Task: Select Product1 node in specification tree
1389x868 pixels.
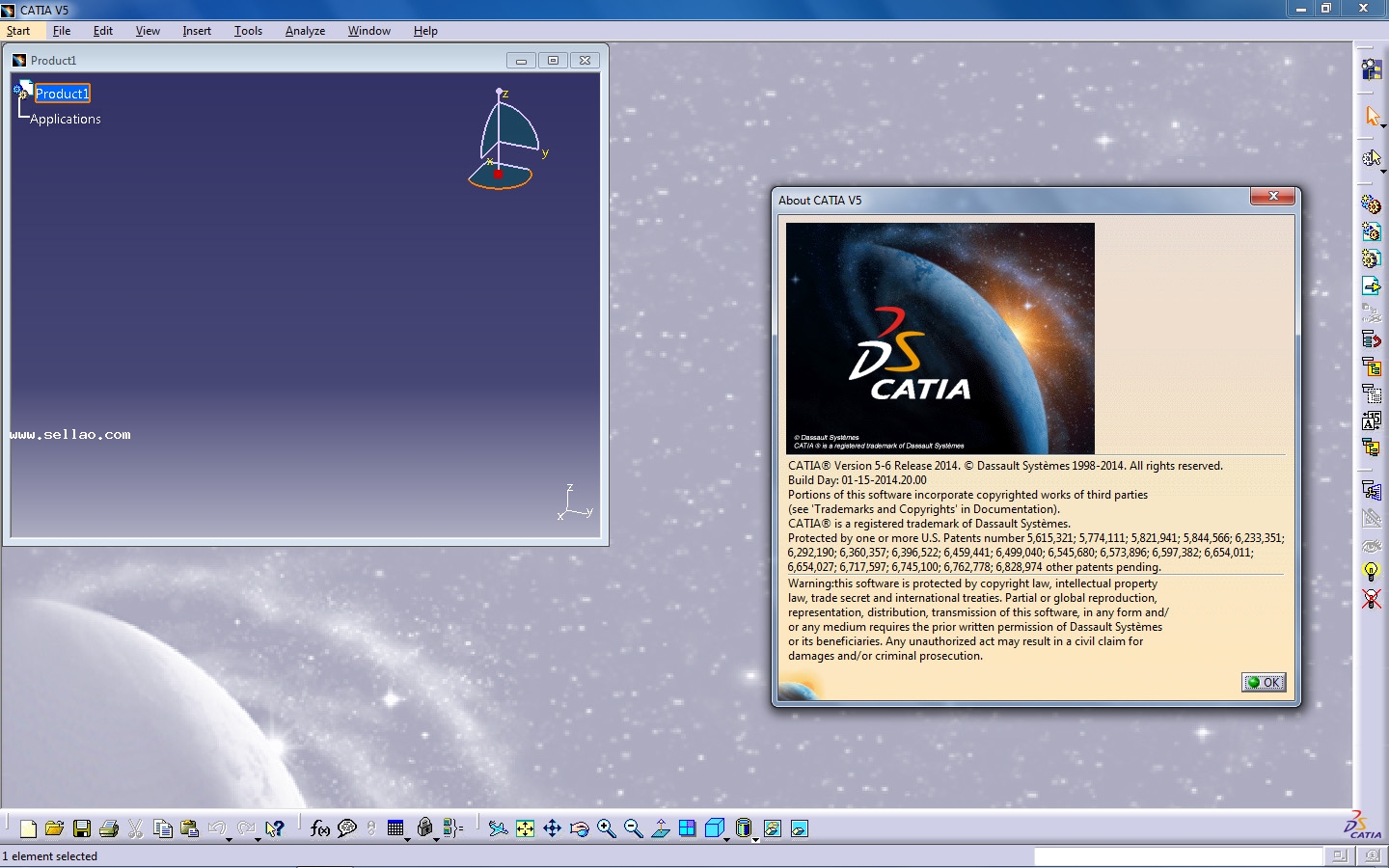Action: (63, 94)
